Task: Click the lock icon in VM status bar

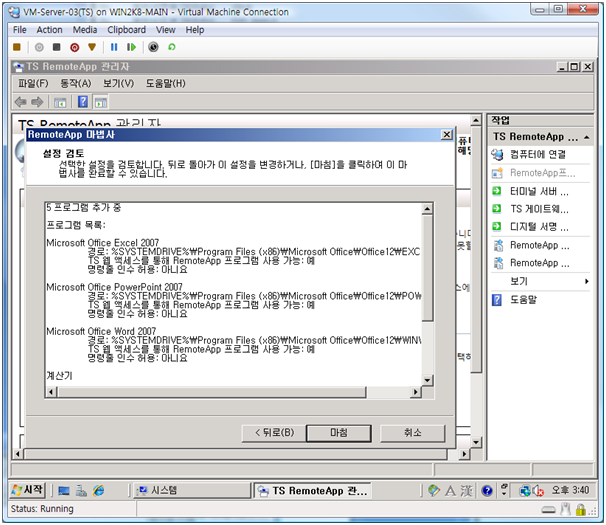Action: click(580, 510)
